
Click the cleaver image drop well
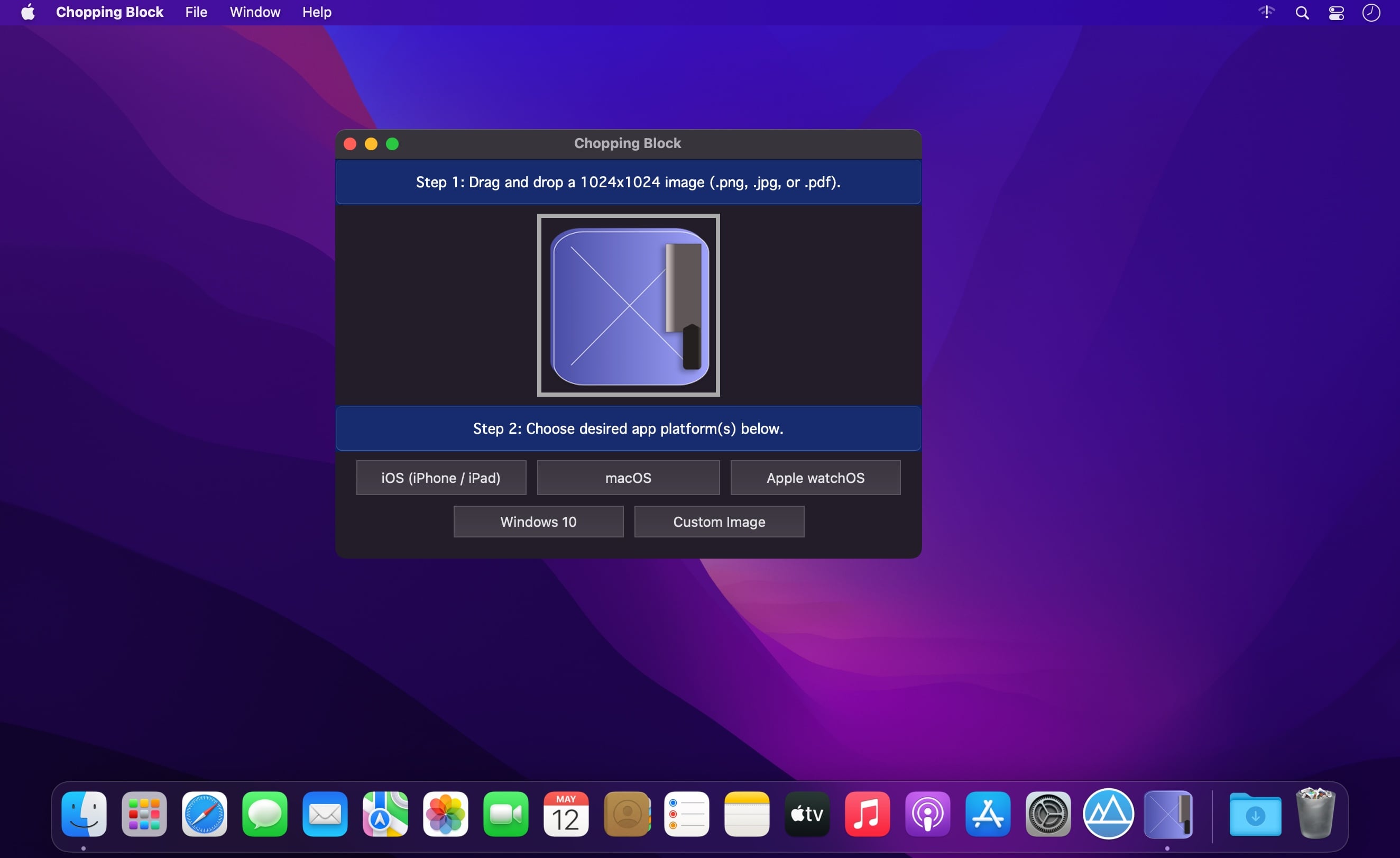tap(628, 305)
